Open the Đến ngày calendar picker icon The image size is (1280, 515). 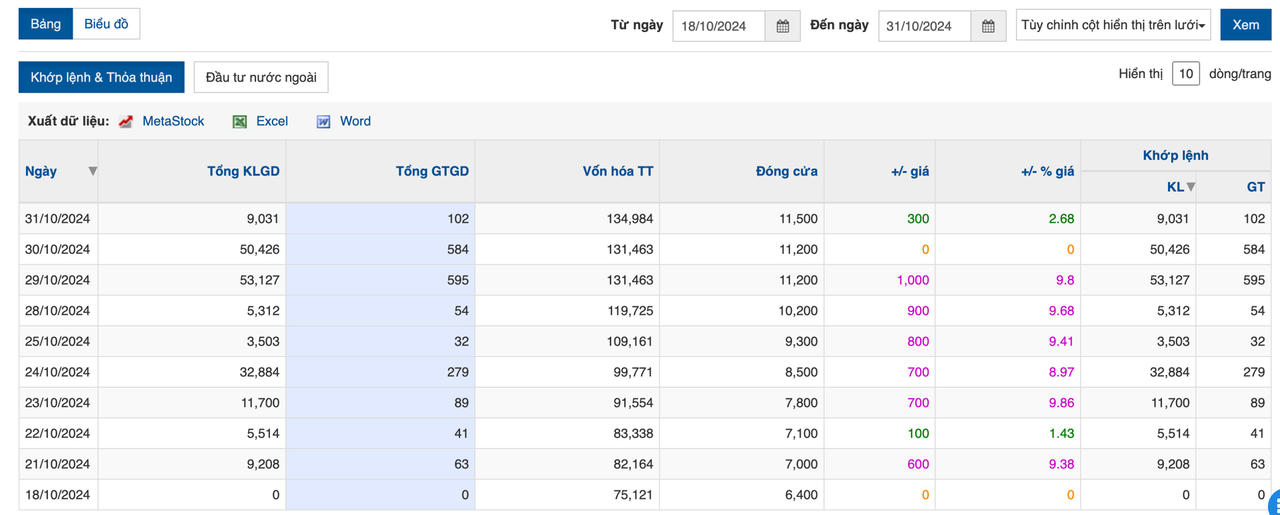pos(988,26)
